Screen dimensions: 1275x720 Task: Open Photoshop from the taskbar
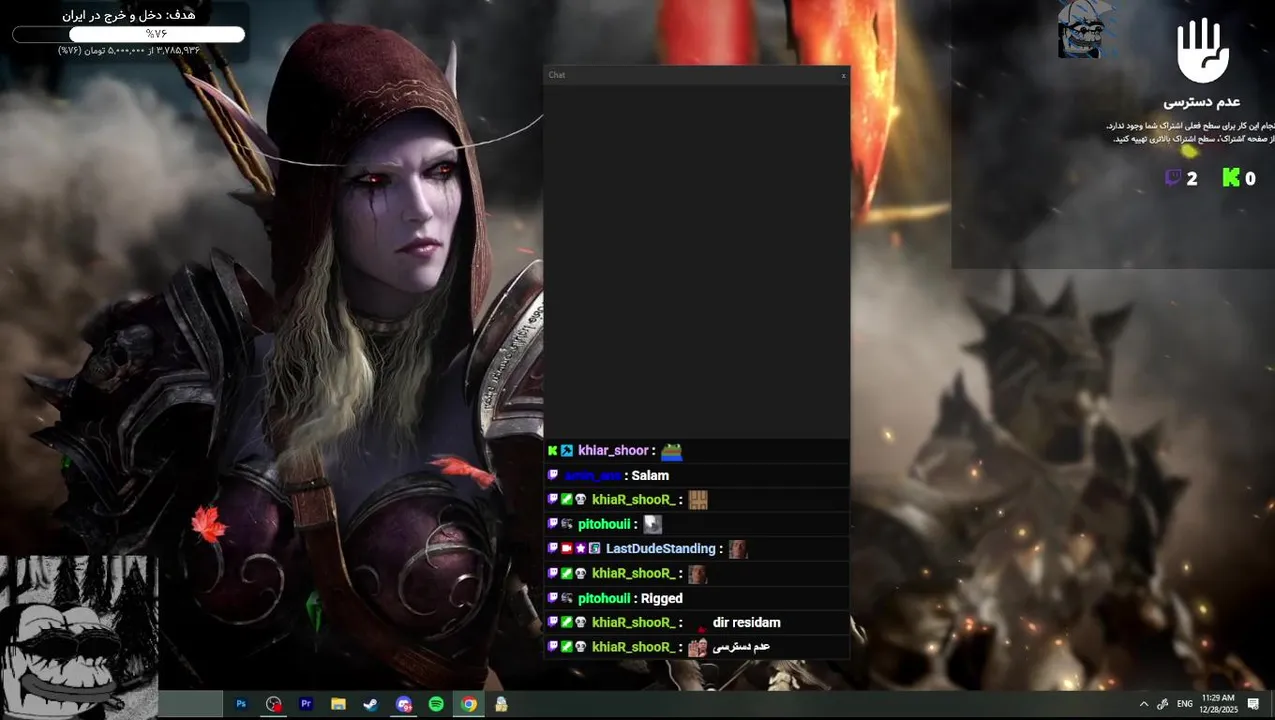(x=241, y=704)
